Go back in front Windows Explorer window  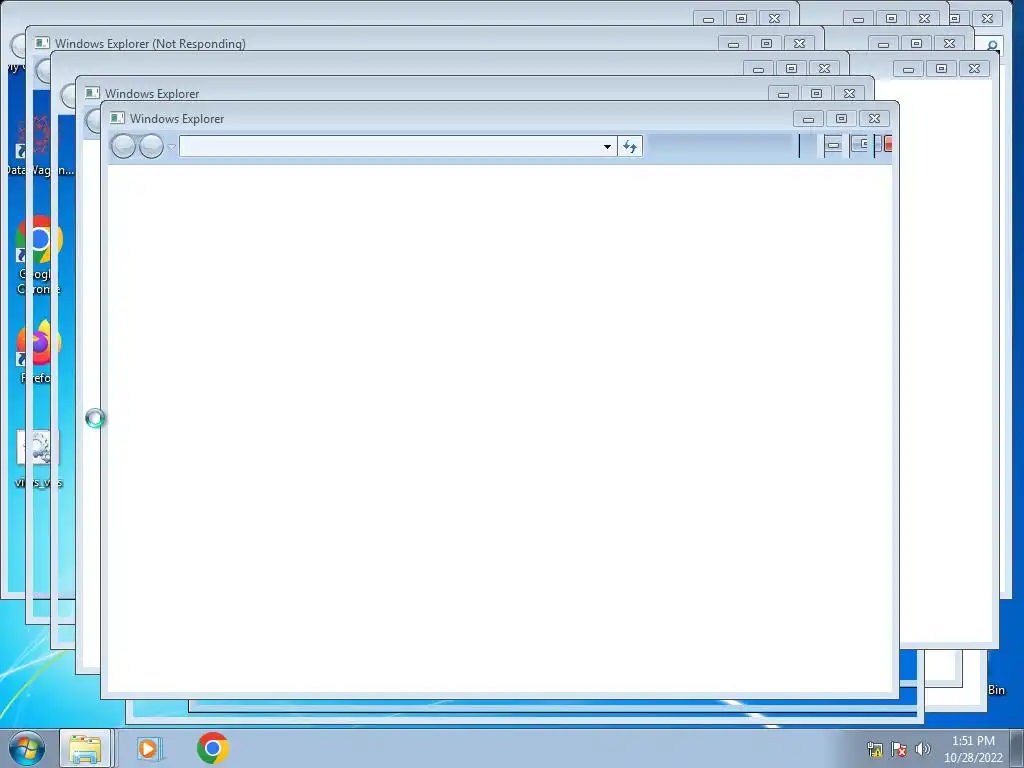123,146
